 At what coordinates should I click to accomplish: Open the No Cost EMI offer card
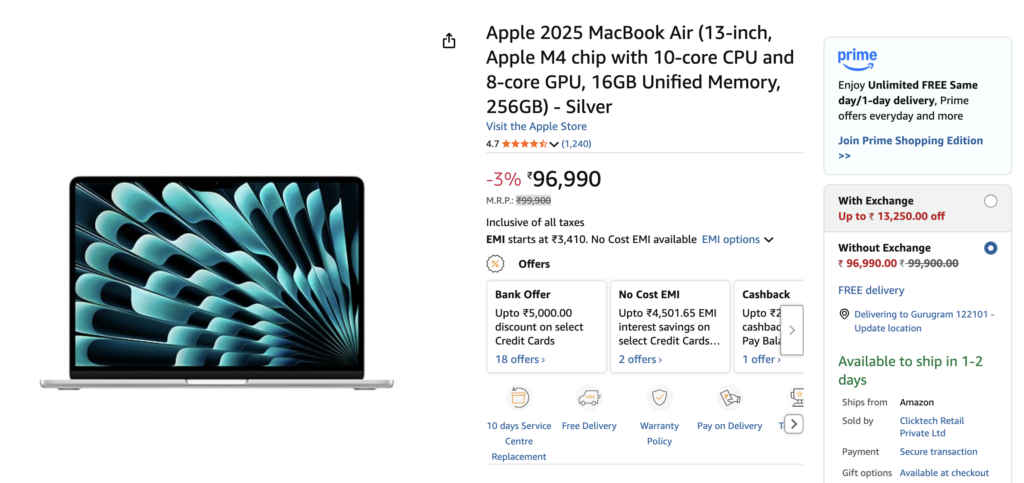[x=669, y=327]
